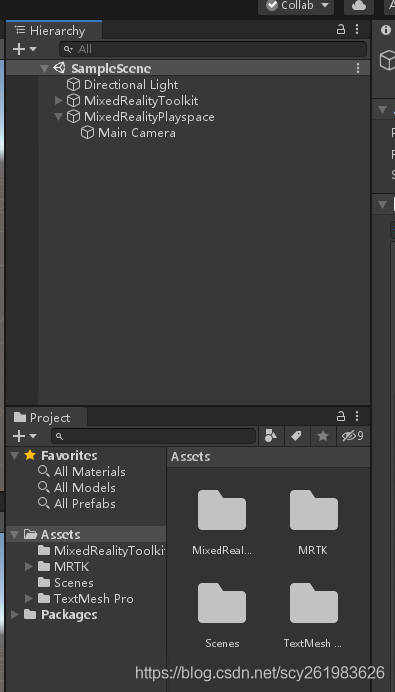This screenshot has height=692, width=395.
Task: Select All Materials saved search
Action: [90, 472]
